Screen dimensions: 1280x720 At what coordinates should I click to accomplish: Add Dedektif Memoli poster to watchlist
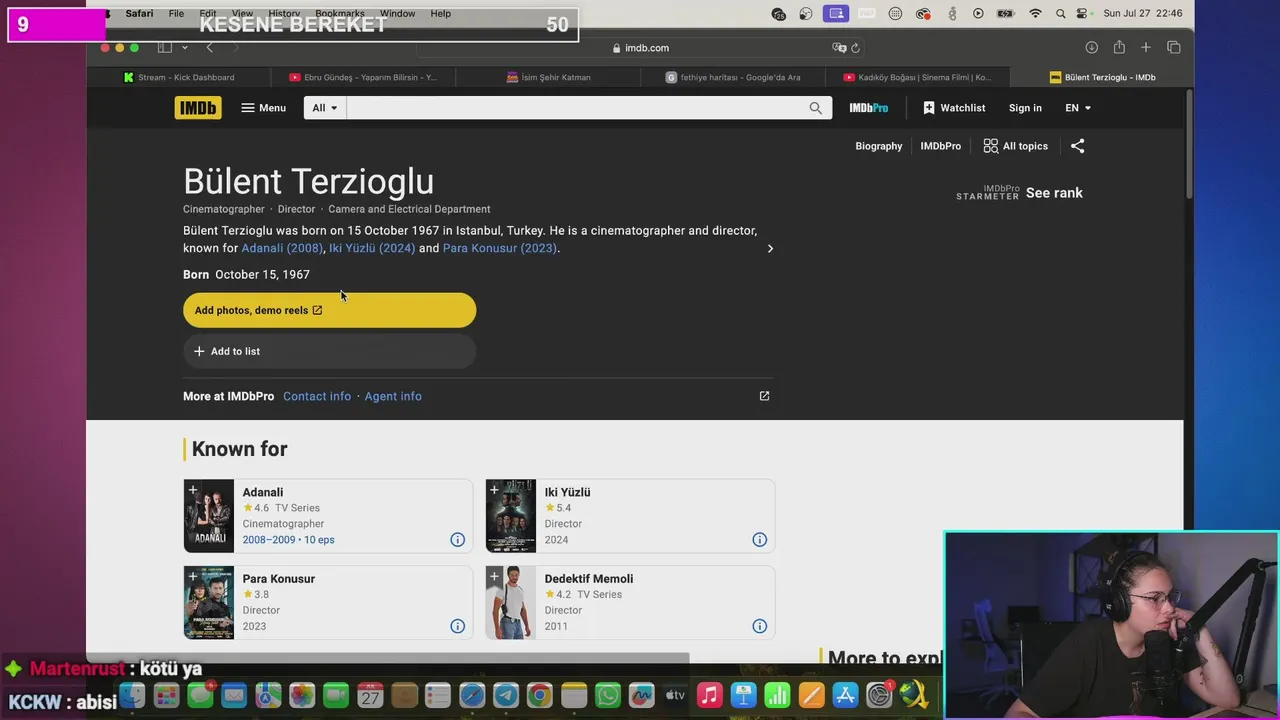click(x=495, y=577)
